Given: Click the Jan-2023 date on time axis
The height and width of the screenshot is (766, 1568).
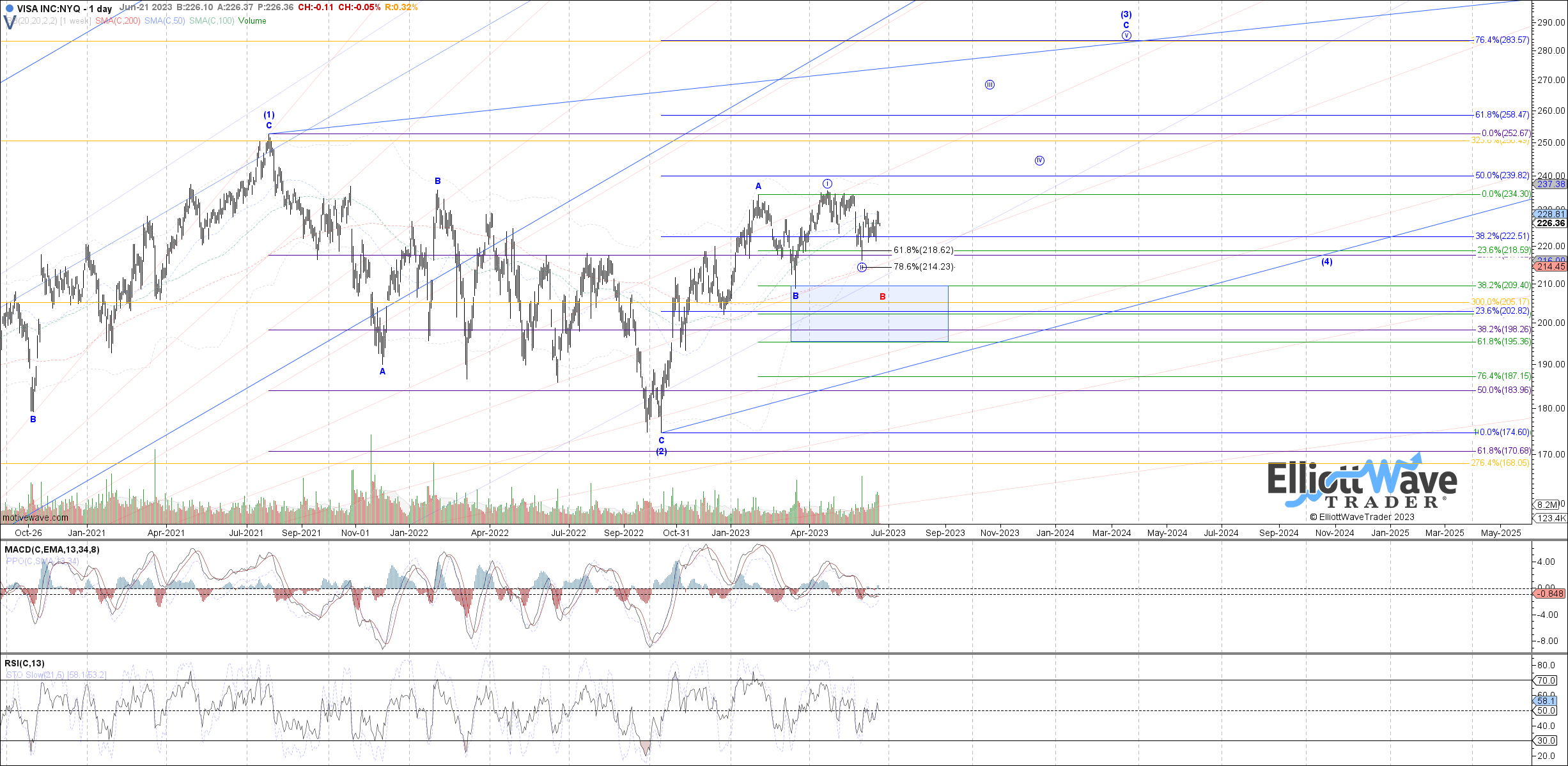Looking at the screenshot, I should (731, 533).
